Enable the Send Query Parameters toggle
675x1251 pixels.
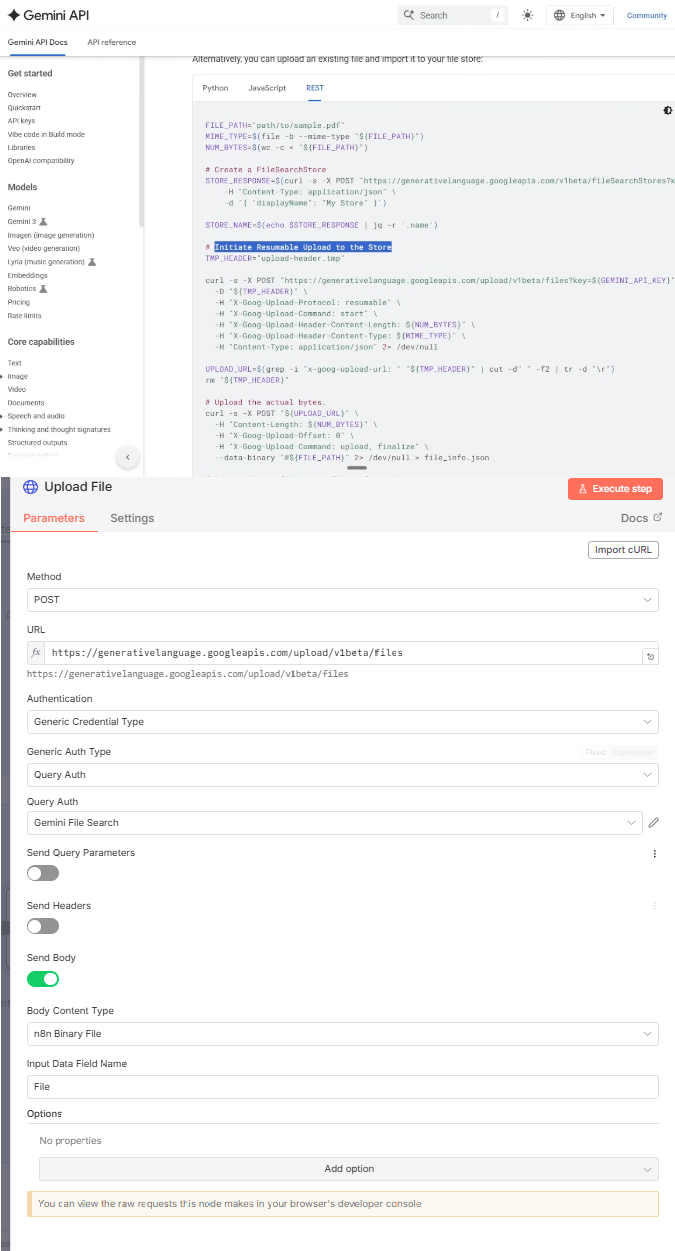coord(43,873)
